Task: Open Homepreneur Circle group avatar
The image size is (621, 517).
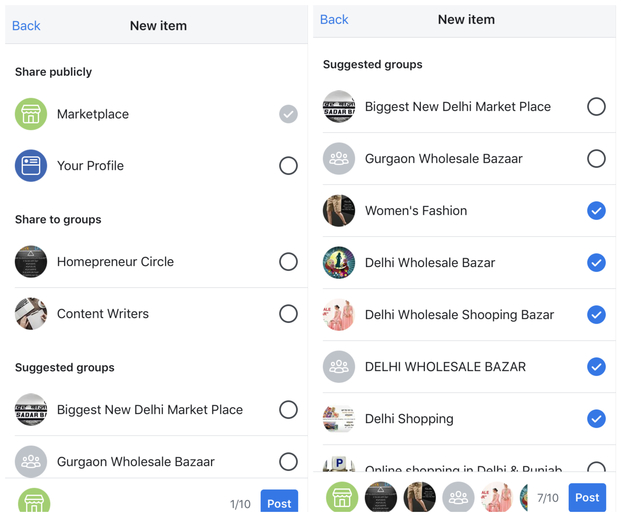Action: pyautogui.click(x=31, y=261)
